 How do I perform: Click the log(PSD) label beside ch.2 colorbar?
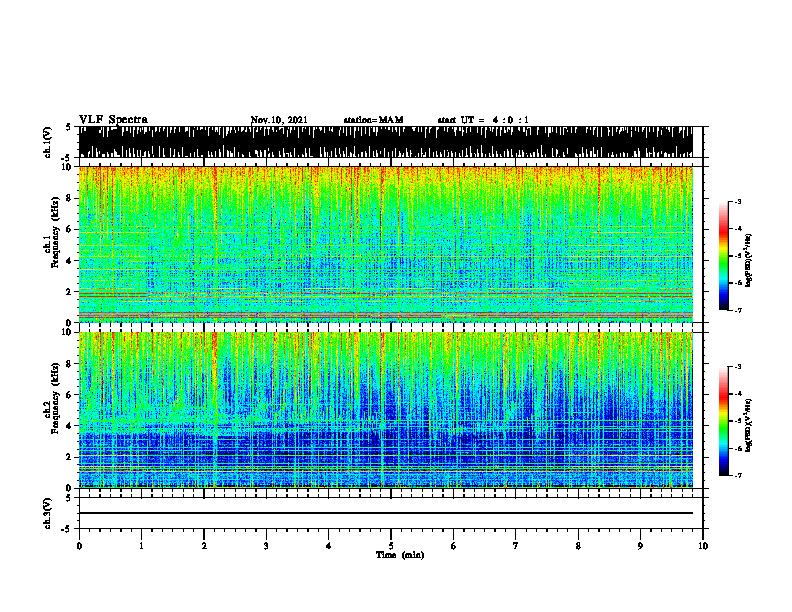click(749, 425)
